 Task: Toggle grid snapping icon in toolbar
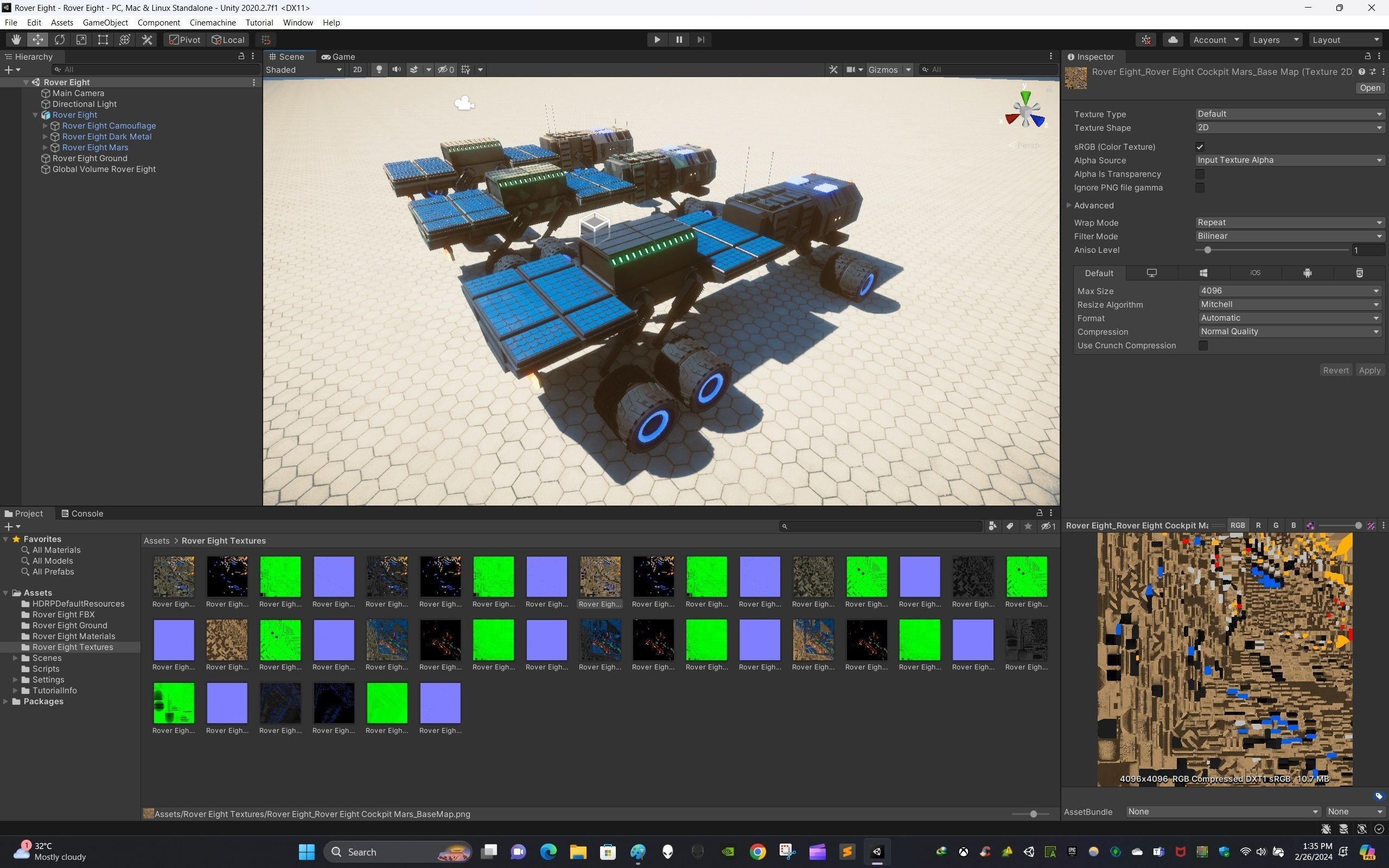click(266, 40)
